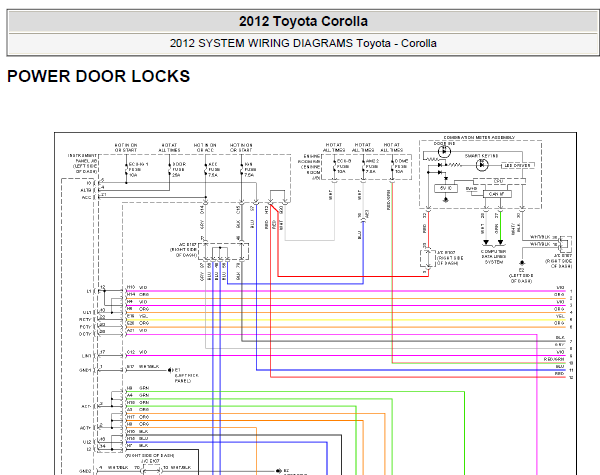Click the 'POWER DOOR LOCKS' section heading
Viewport: 600px width, 475px height.
click(98, 76)
